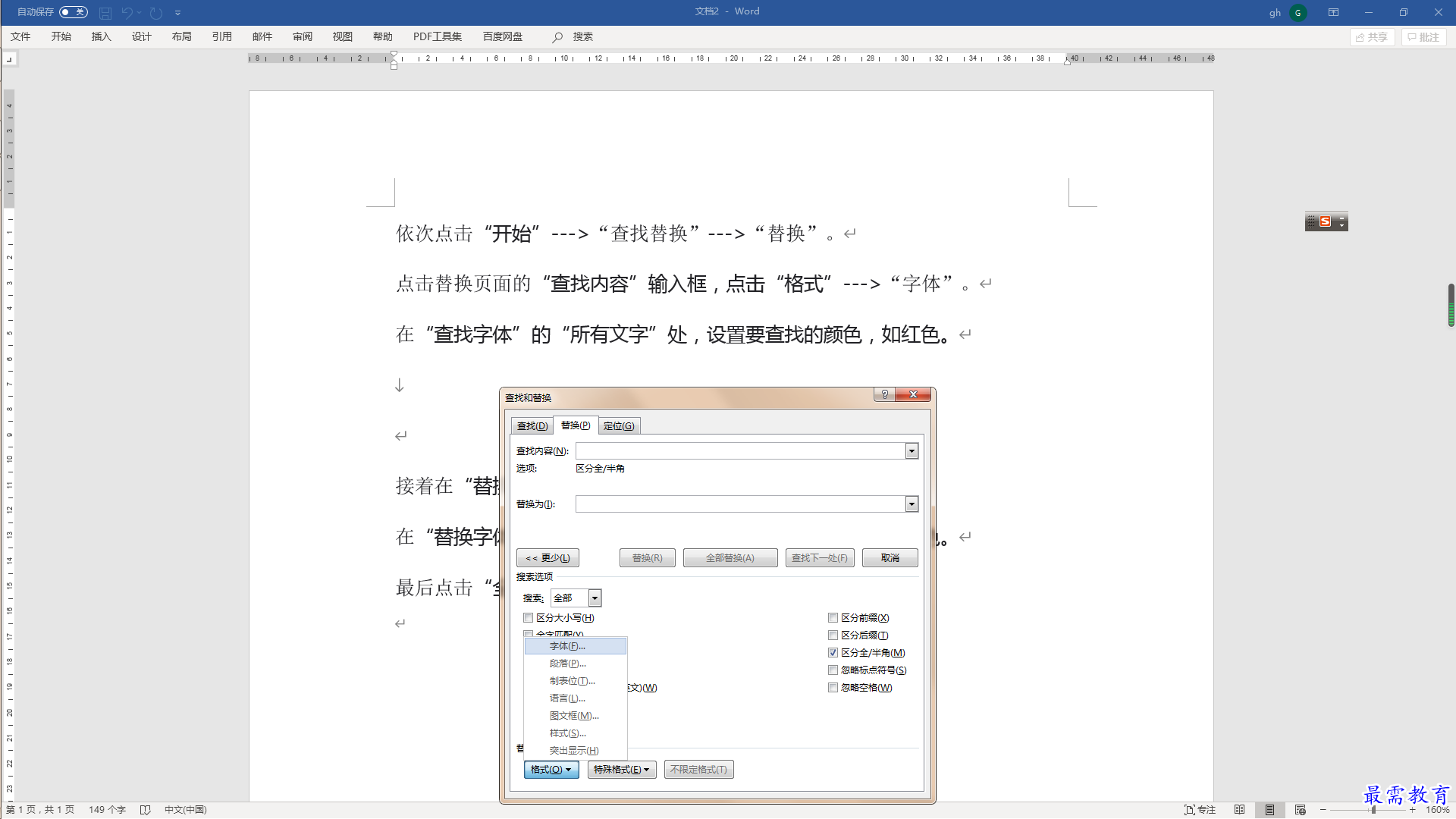Select the 替换(P) tab
This screenshot has height=819, width=1456.
coord(575,425)
